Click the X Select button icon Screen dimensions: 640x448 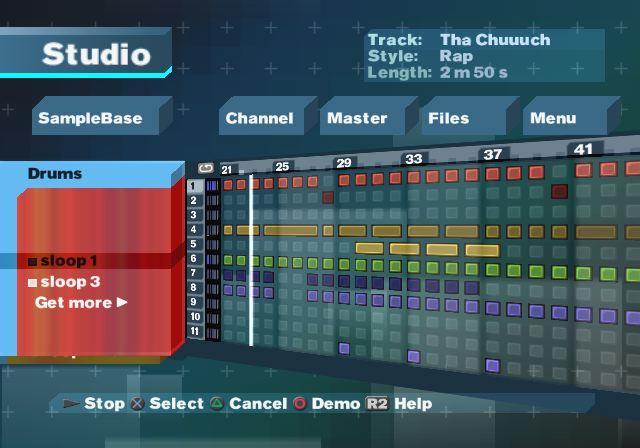click(138, 404)
